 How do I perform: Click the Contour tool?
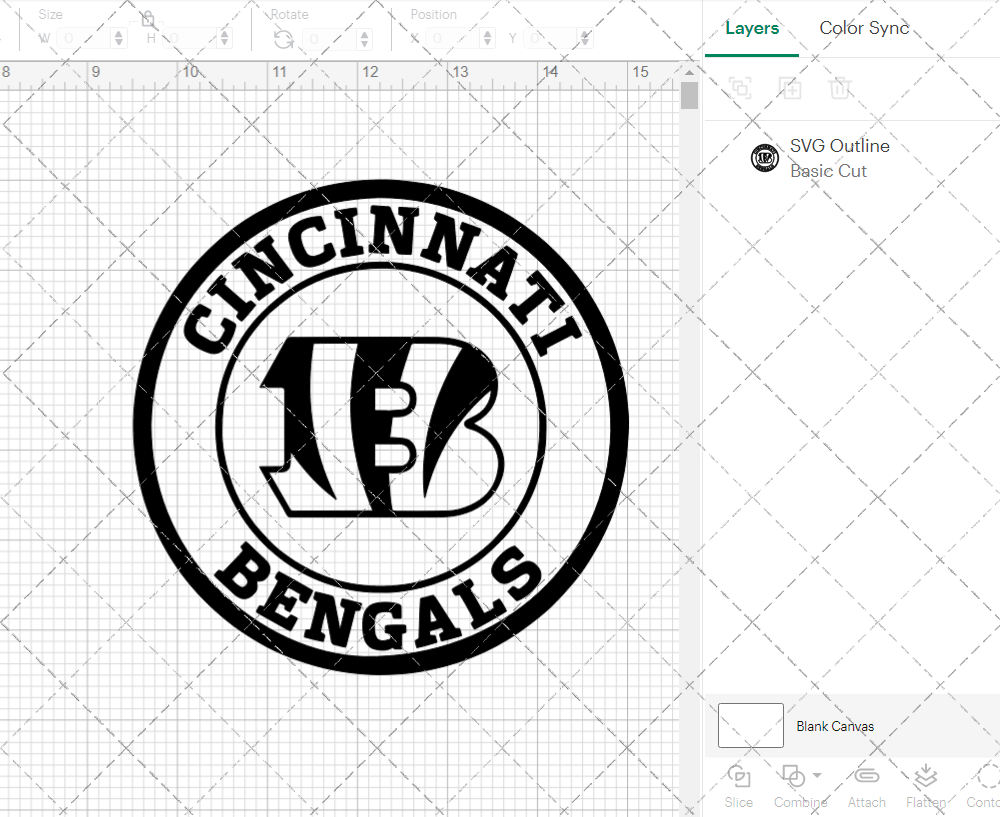[x=985, y=785]
